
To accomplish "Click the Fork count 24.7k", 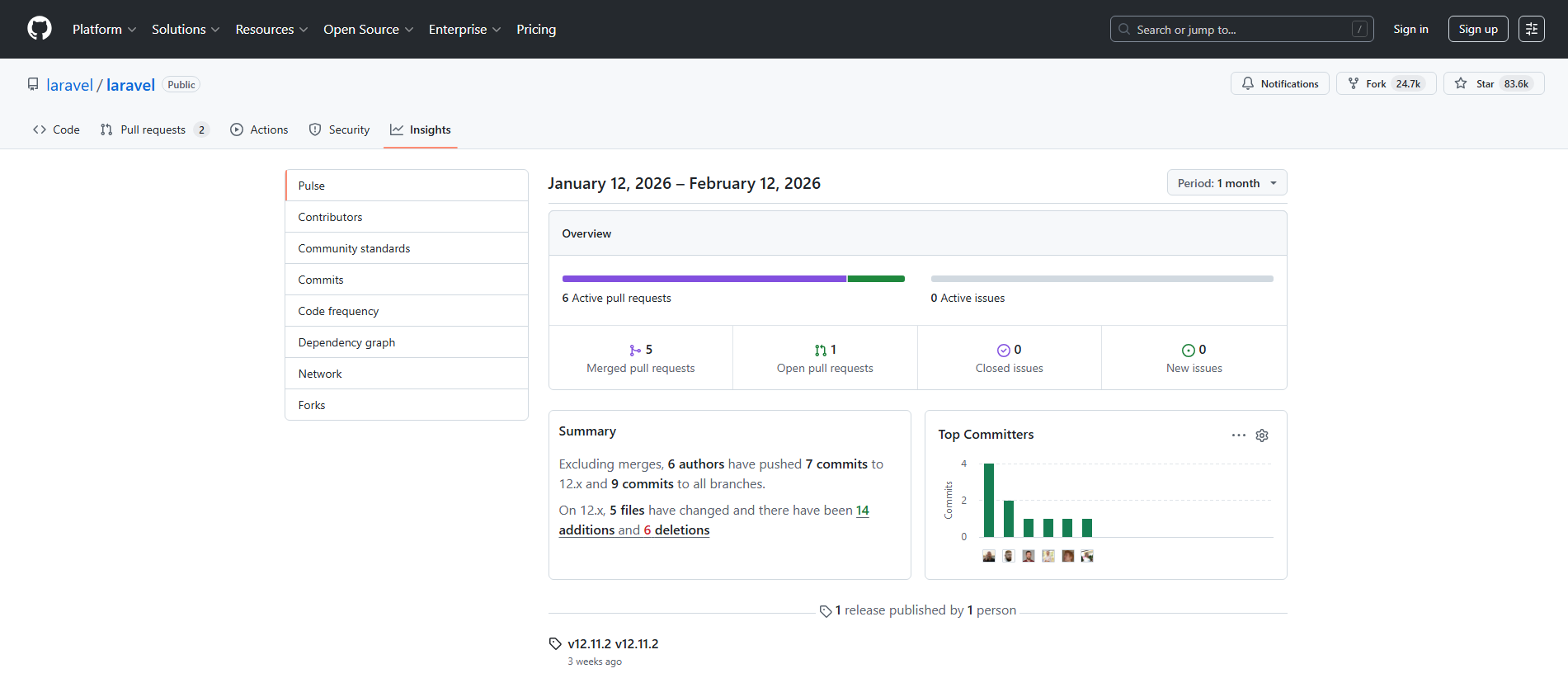I will pos(1408,83).
